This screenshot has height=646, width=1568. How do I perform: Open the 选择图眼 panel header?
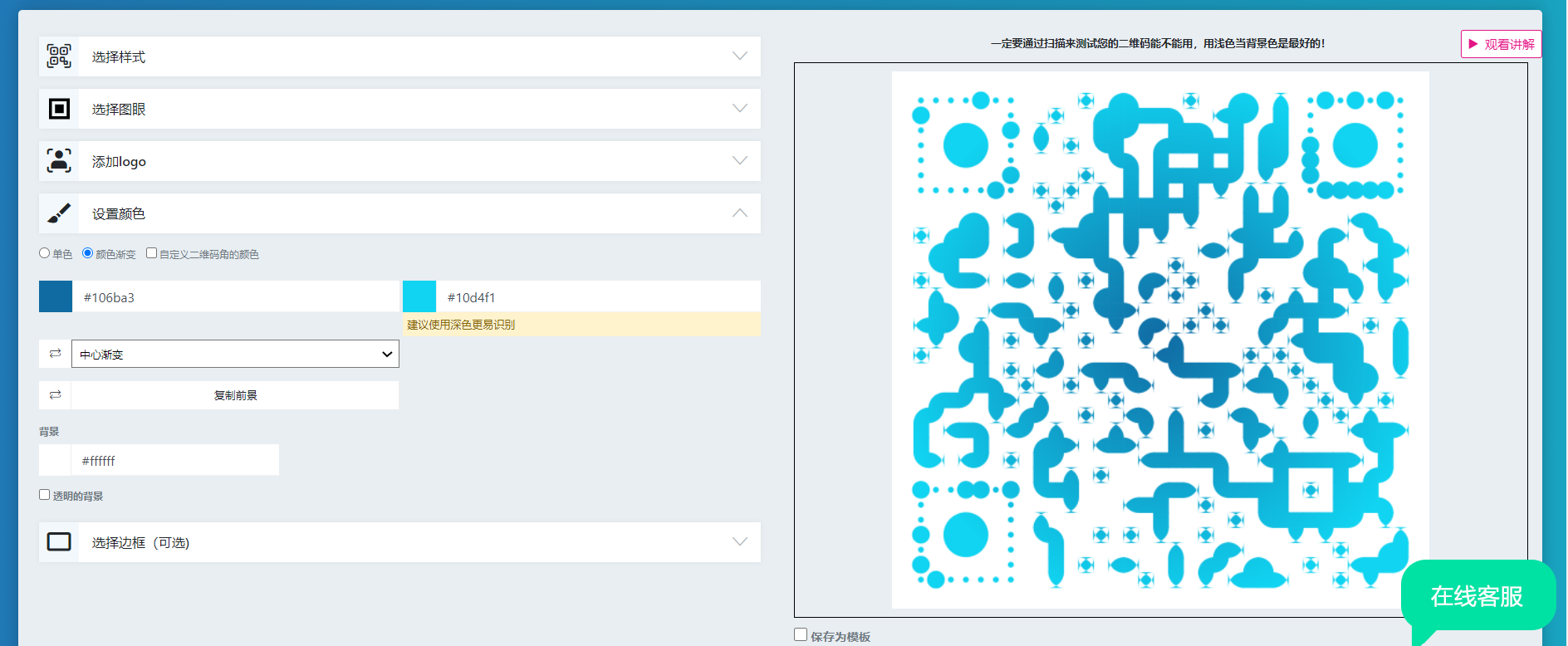click(x=399, y=109)
